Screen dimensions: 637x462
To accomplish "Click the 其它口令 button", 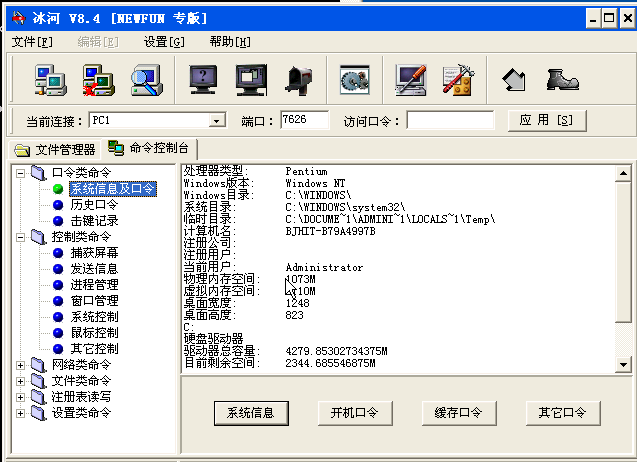I will coord(563,413).
